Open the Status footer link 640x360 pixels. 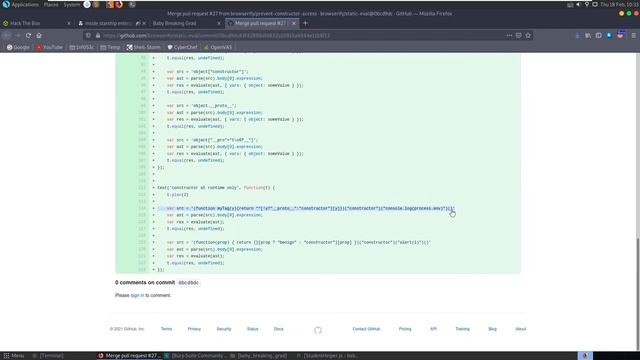click(x=253, y=329)
